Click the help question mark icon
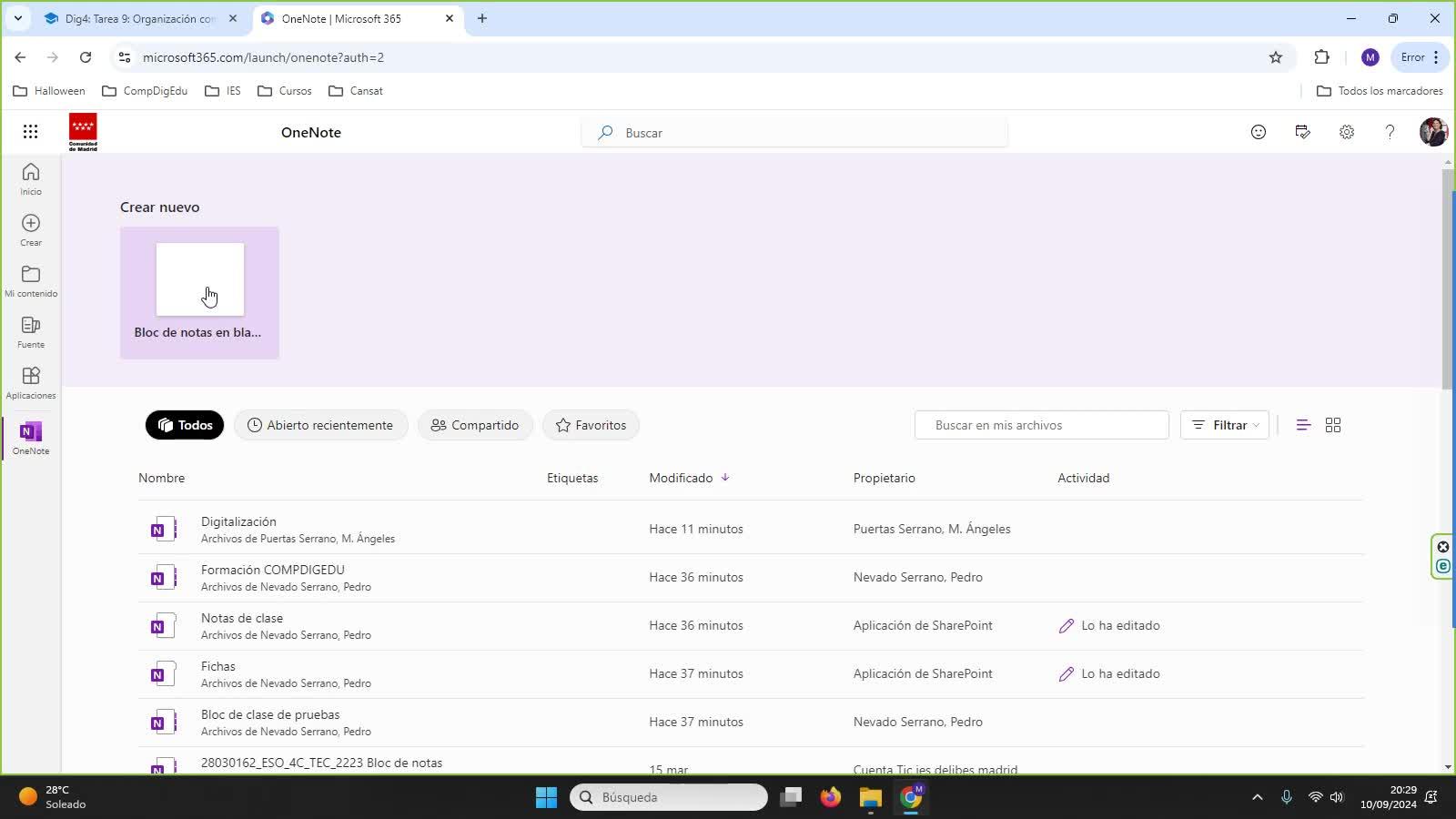The width and height of the screenshot is (1456, 819). [x=1390, y=132]
